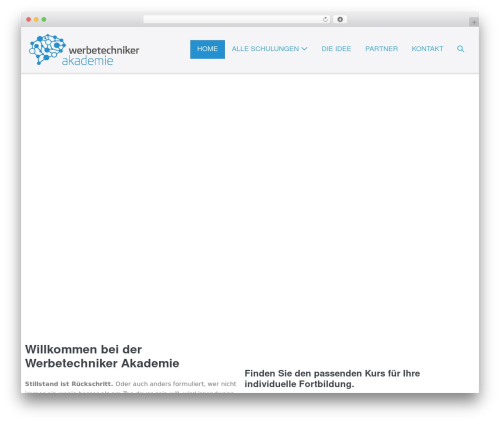Click the 'Stillstand ist Rückschritt.' bold text
Viewport: 500px width, 423px height.
69,384
